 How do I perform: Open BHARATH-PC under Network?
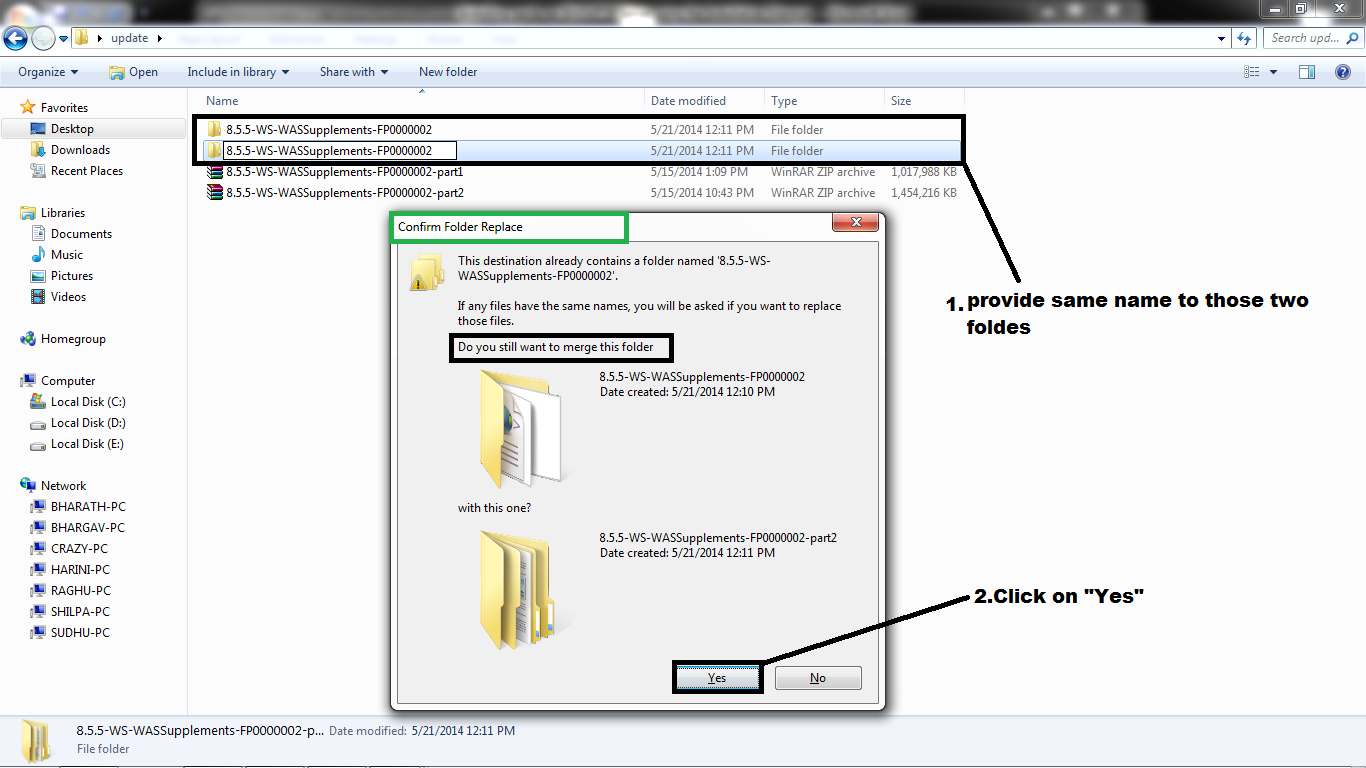(x=87, y=506)
